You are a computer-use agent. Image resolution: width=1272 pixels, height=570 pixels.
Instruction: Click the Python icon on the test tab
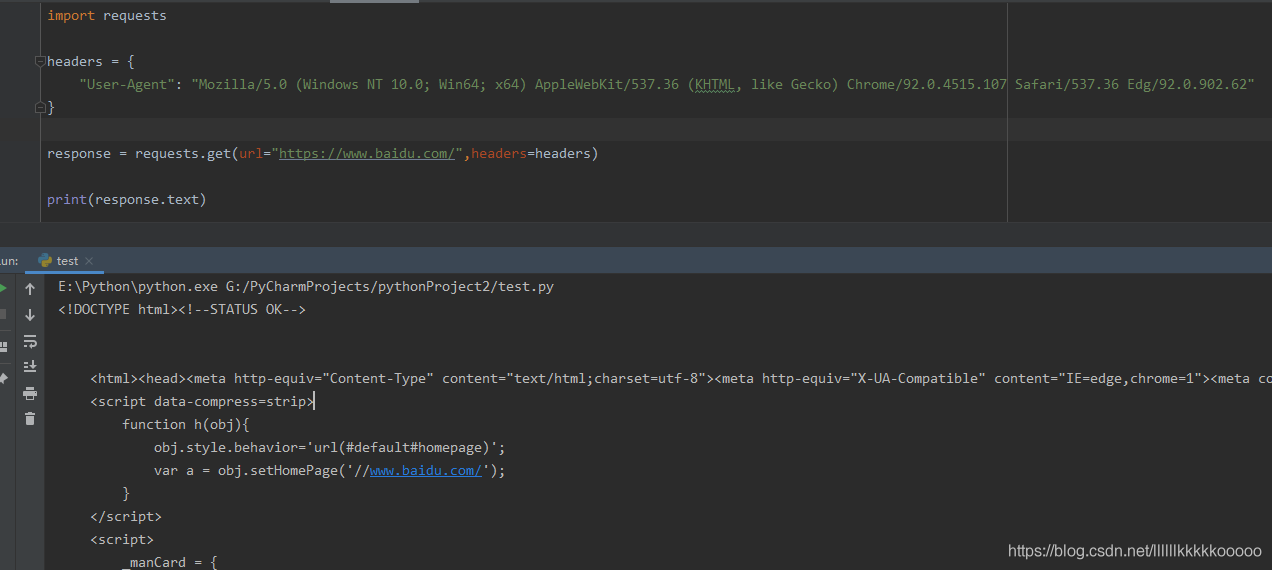(45, 261)
